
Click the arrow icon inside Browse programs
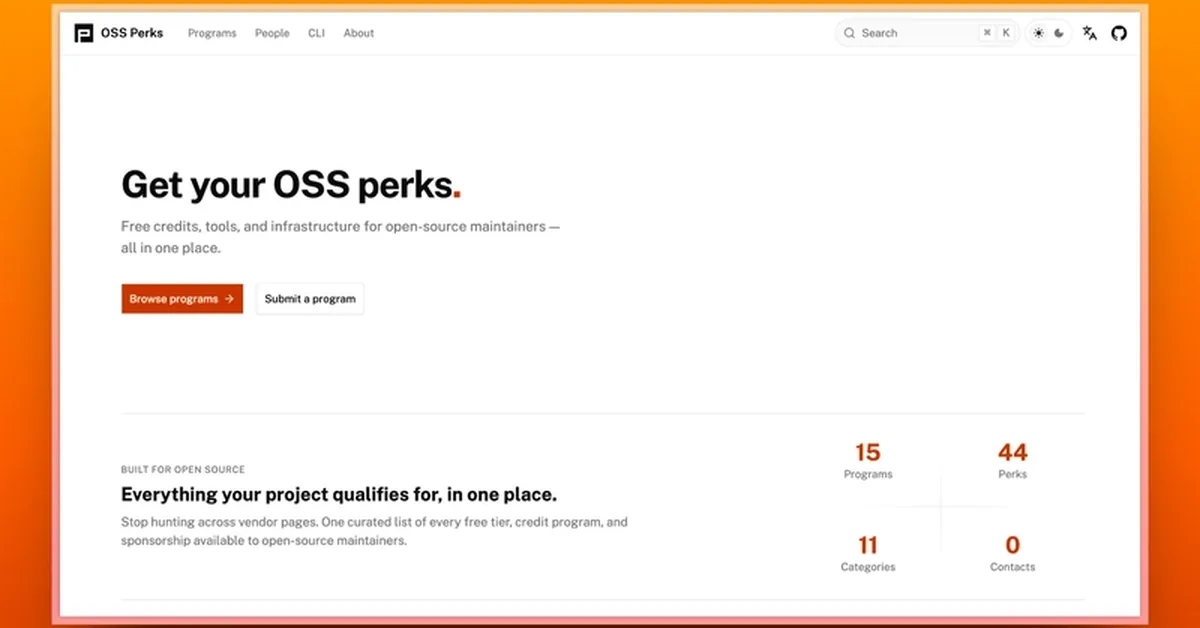click(x=229, y=298)
